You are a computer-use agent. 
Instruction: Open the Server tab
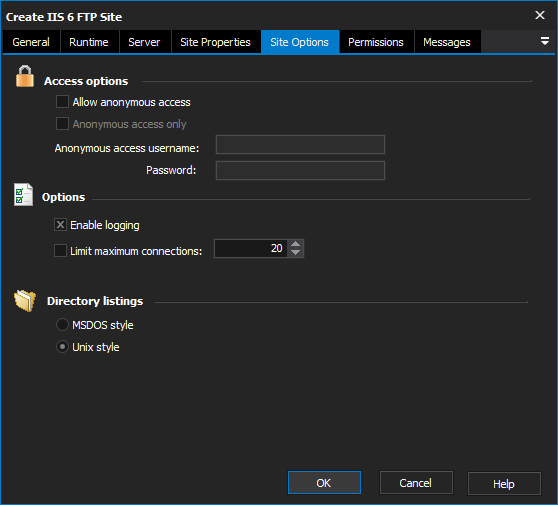[x=145, y=42]
